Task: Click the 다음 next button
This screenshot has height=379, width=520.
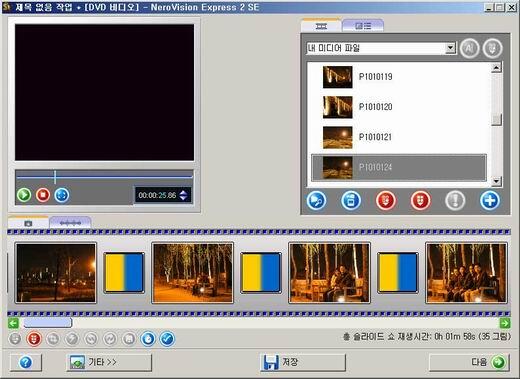Action: click(x=469, y=362)
